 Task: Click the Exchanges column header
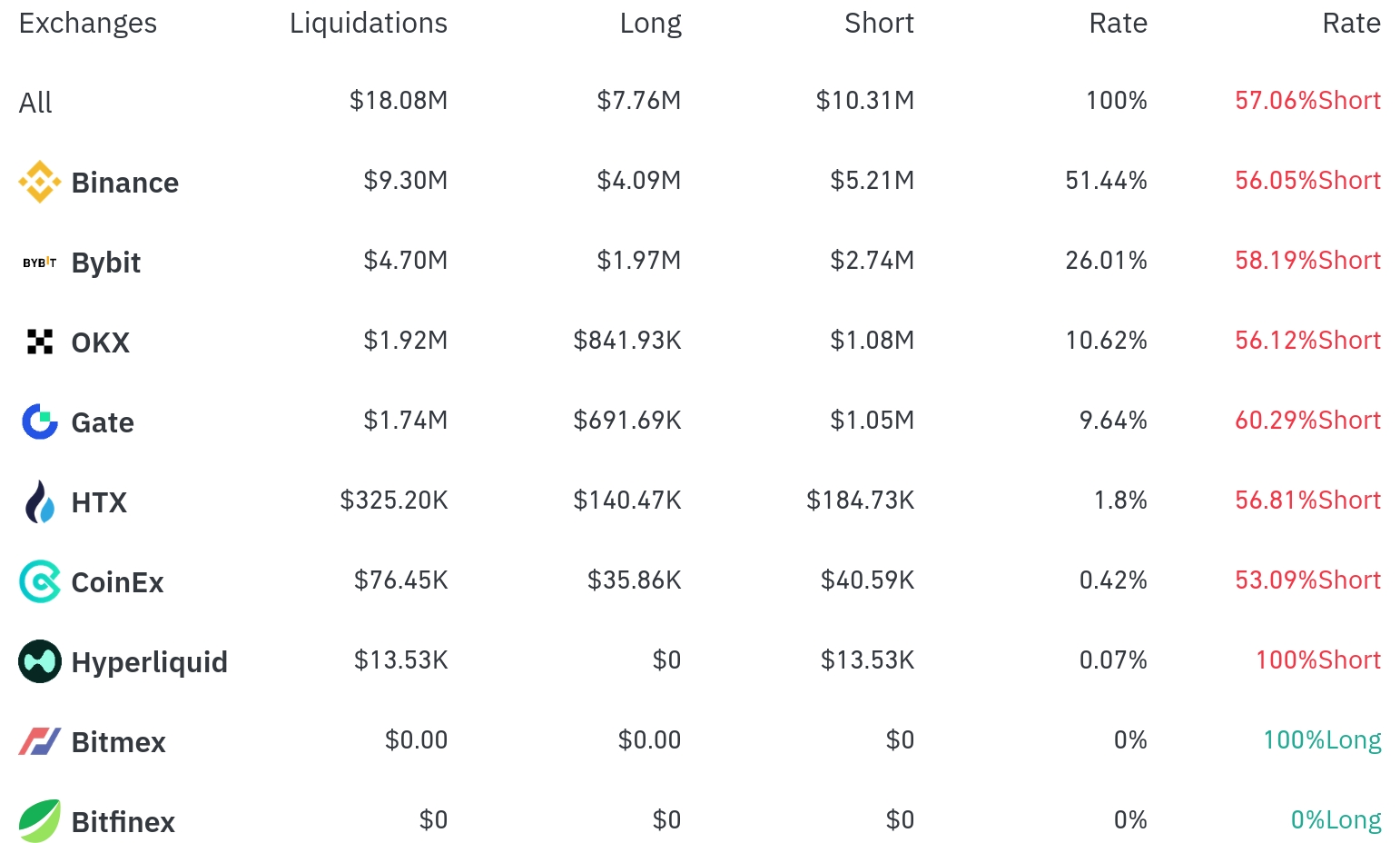(x=88, y=23)
